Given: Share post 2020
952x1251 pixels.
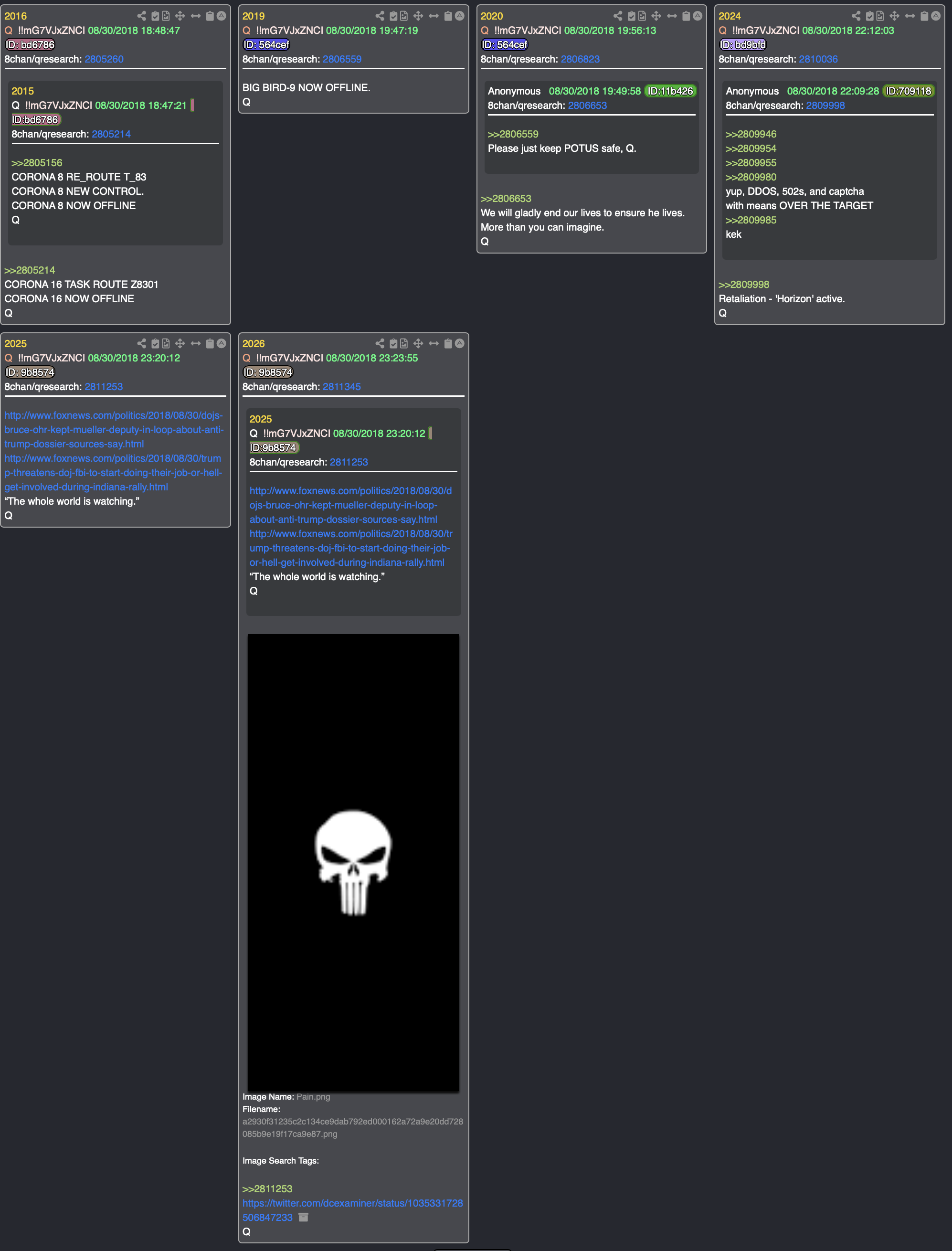Looking at the screenshot, I should 618,16.
